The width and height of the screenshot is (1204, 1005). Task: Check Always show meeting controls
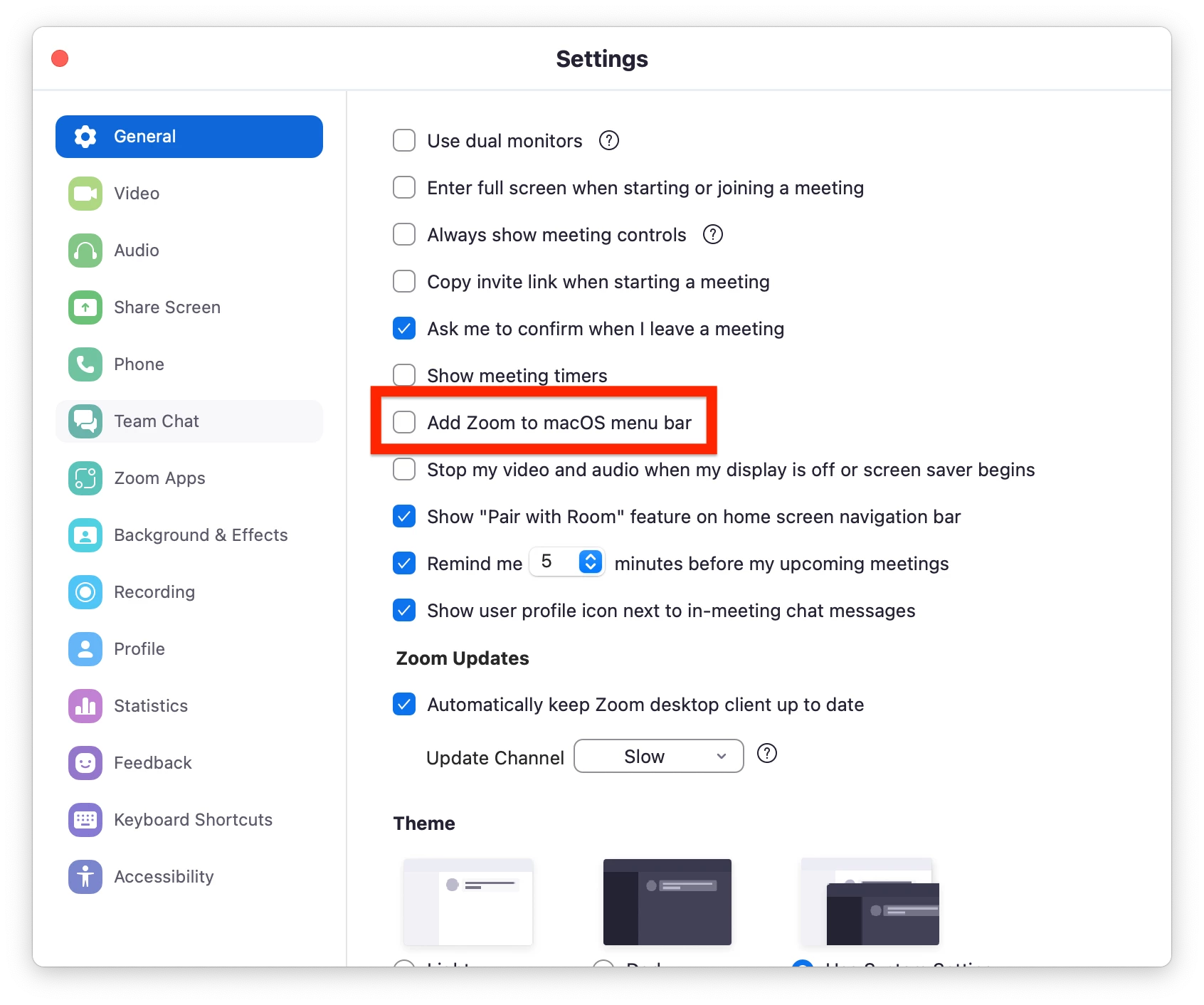[x=404, y=234]
